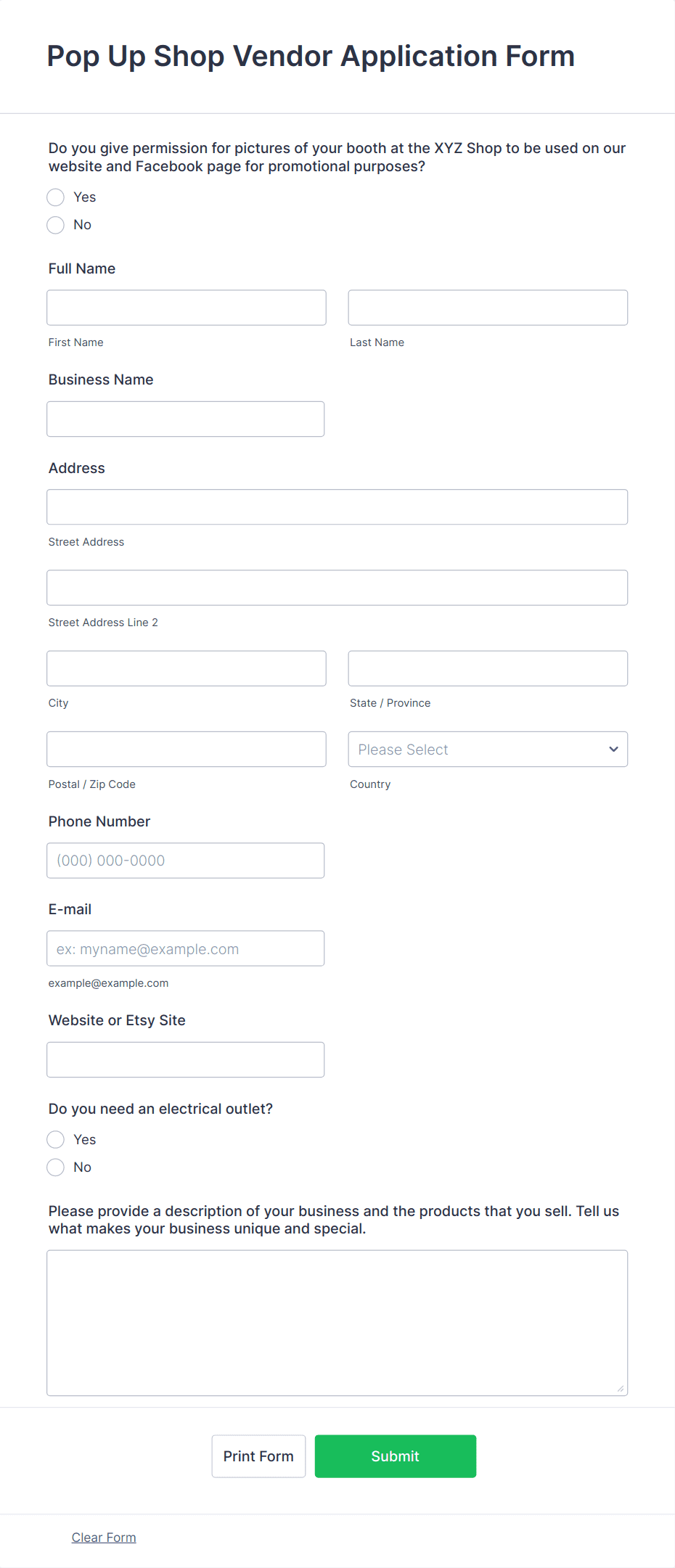
Task: Expand the Please Select country list
Action: point(487,749)
